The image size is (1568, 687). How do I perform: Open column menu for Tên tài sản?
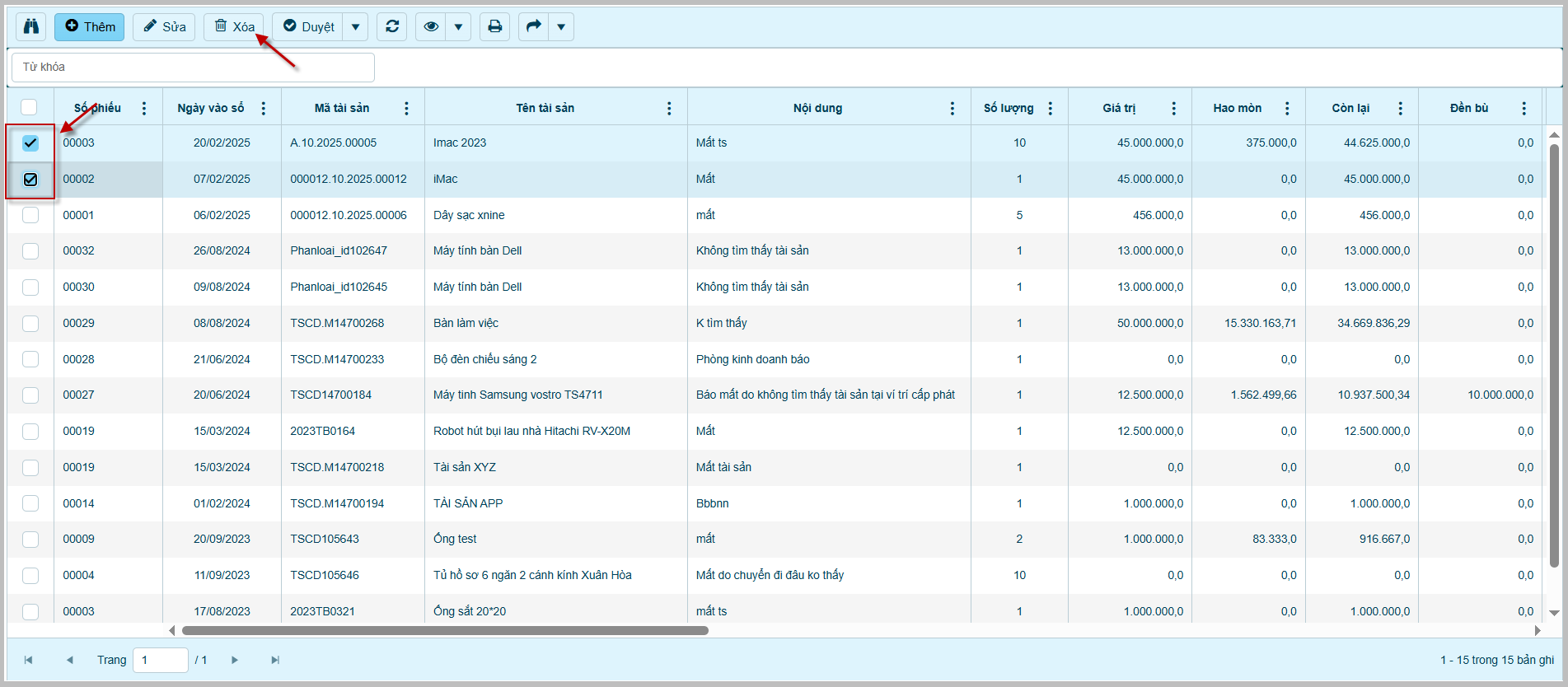tap(669, 108)
